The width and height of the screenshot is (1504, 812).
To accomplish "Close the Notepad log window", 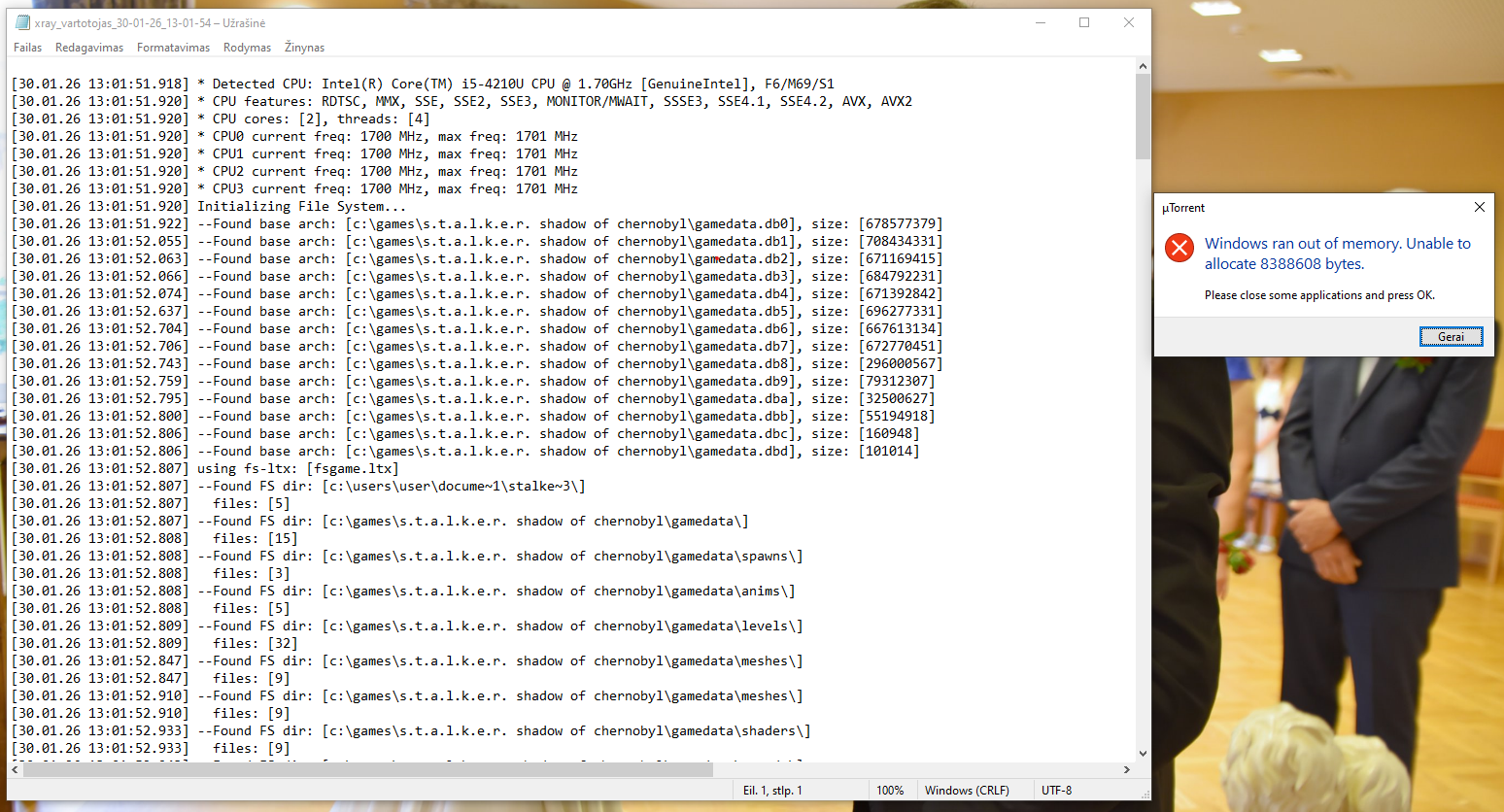I will [x=1129, y=22].
